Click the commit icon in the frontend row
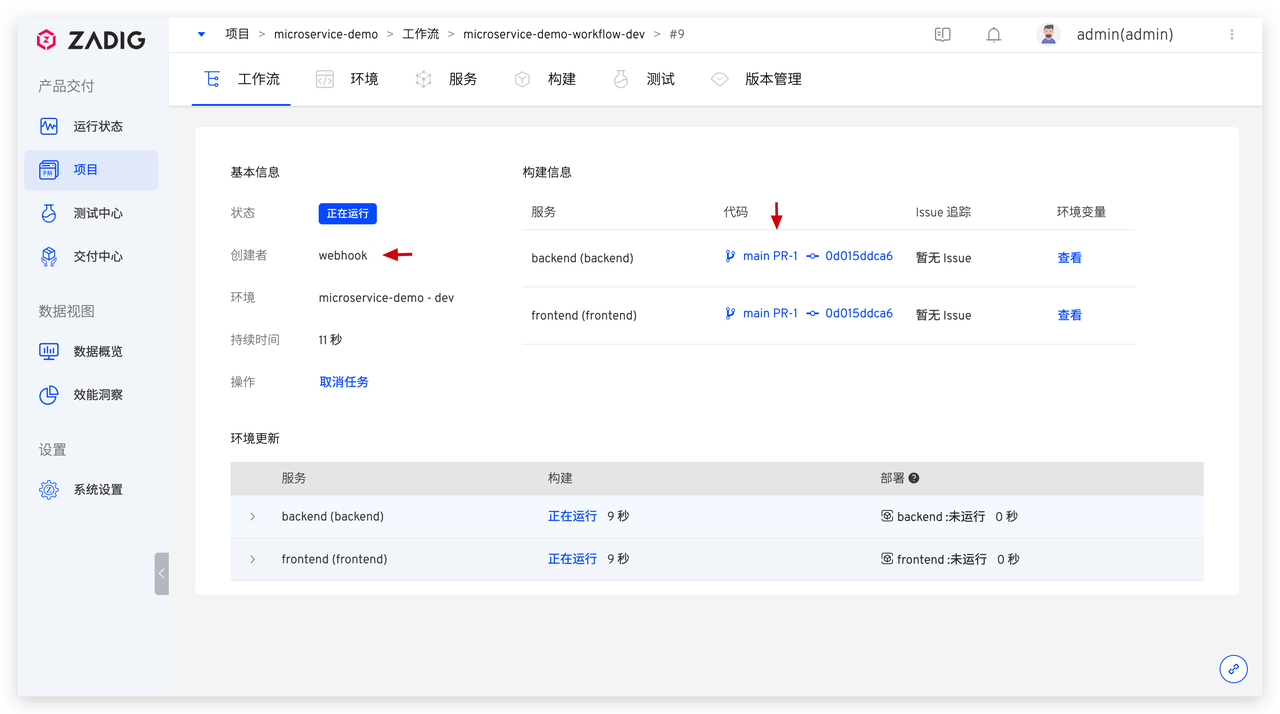The width and height of the screenshot is (1280, 714). 812,313
